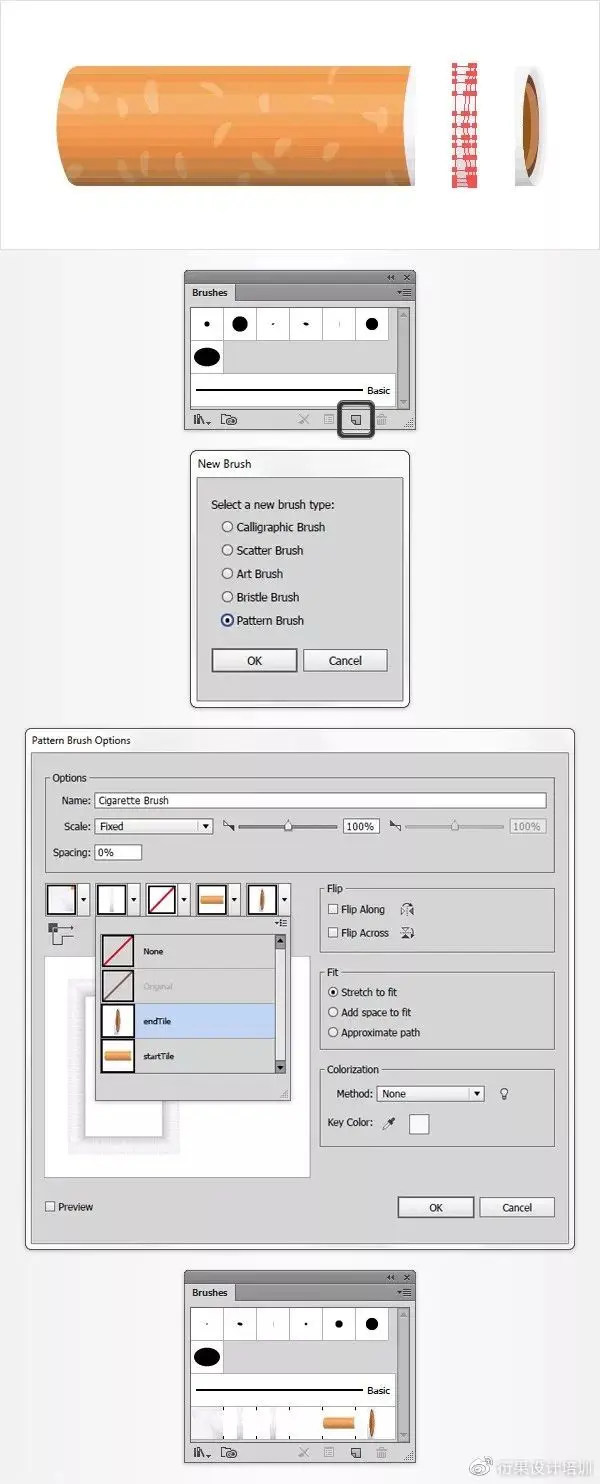The image size is (600, 1484).
Task: Click the highlighted New Brush icon
Action: tap(356, 420)
